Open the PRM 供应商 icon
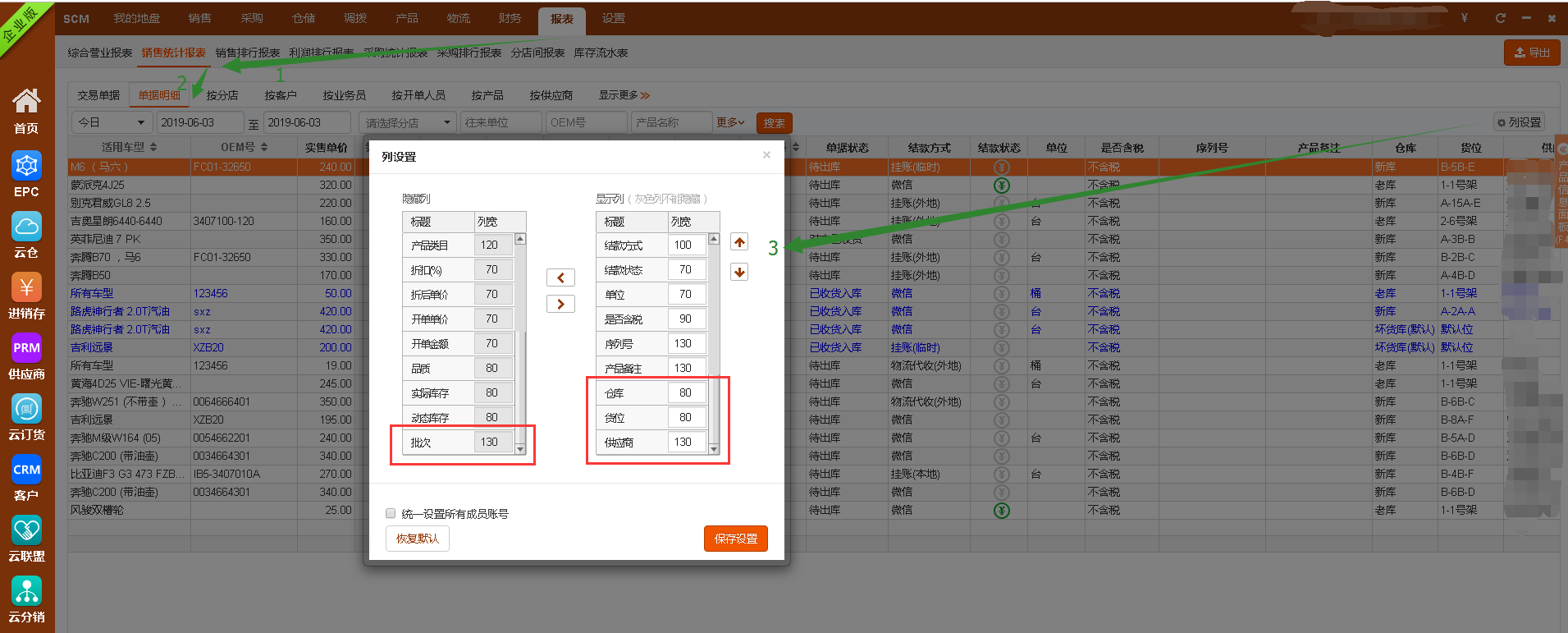Image resolution: width=1568 pixels, height=633 pixels. 26,349
